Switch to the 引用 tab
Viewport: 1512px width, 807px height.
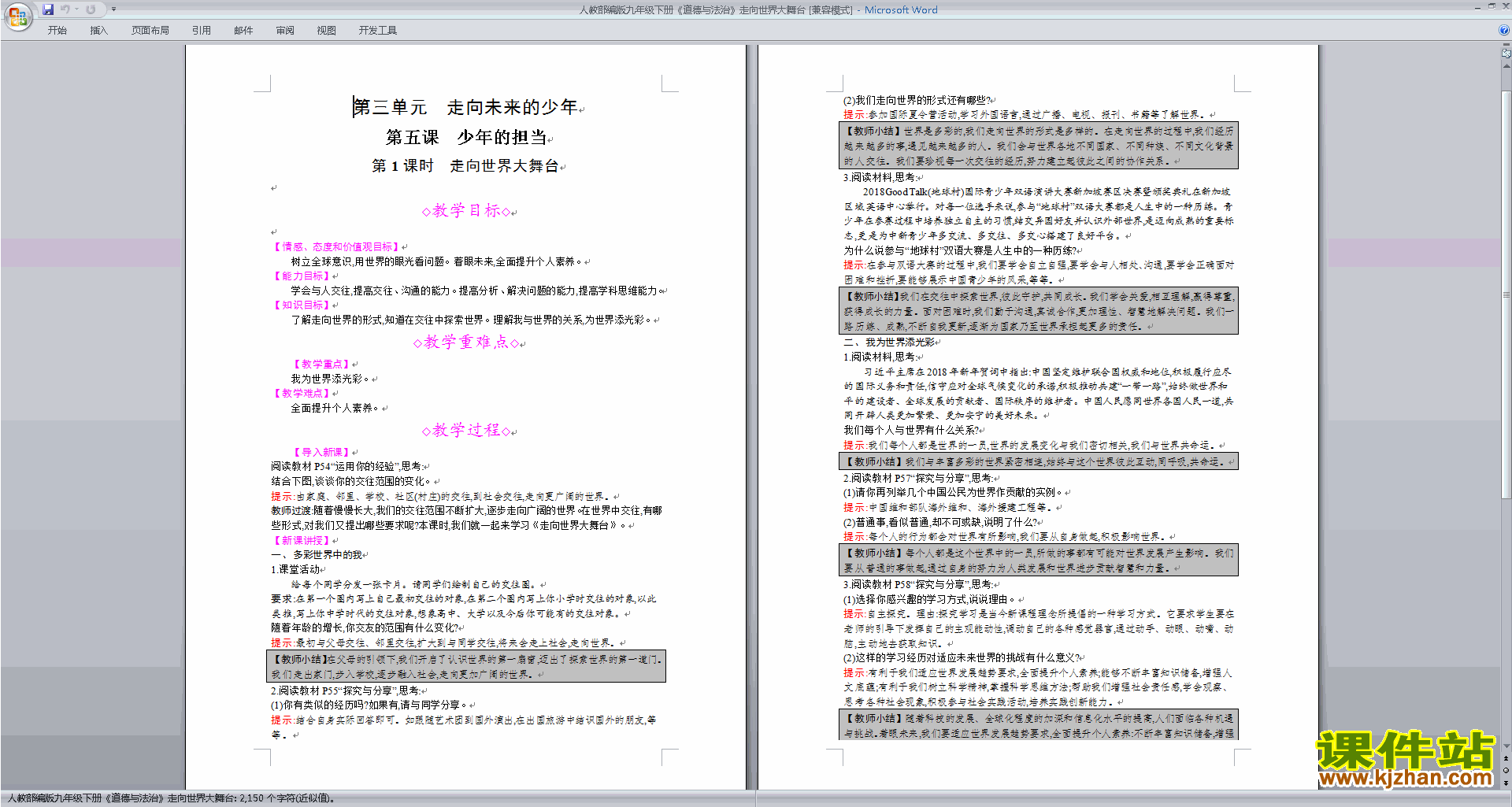click(202, 31)
